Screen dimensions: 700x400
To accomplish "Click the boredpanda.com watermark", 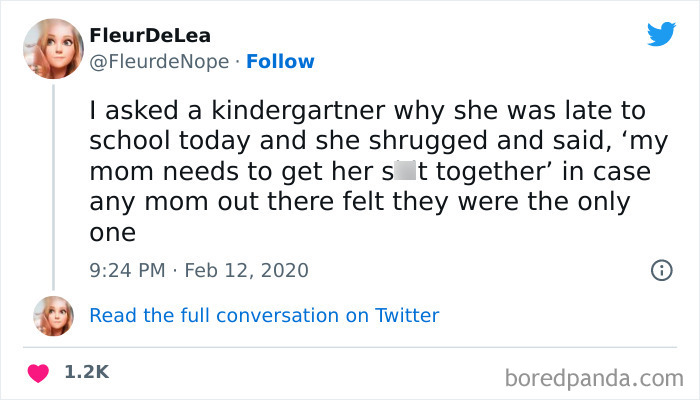I will [594, 378].
